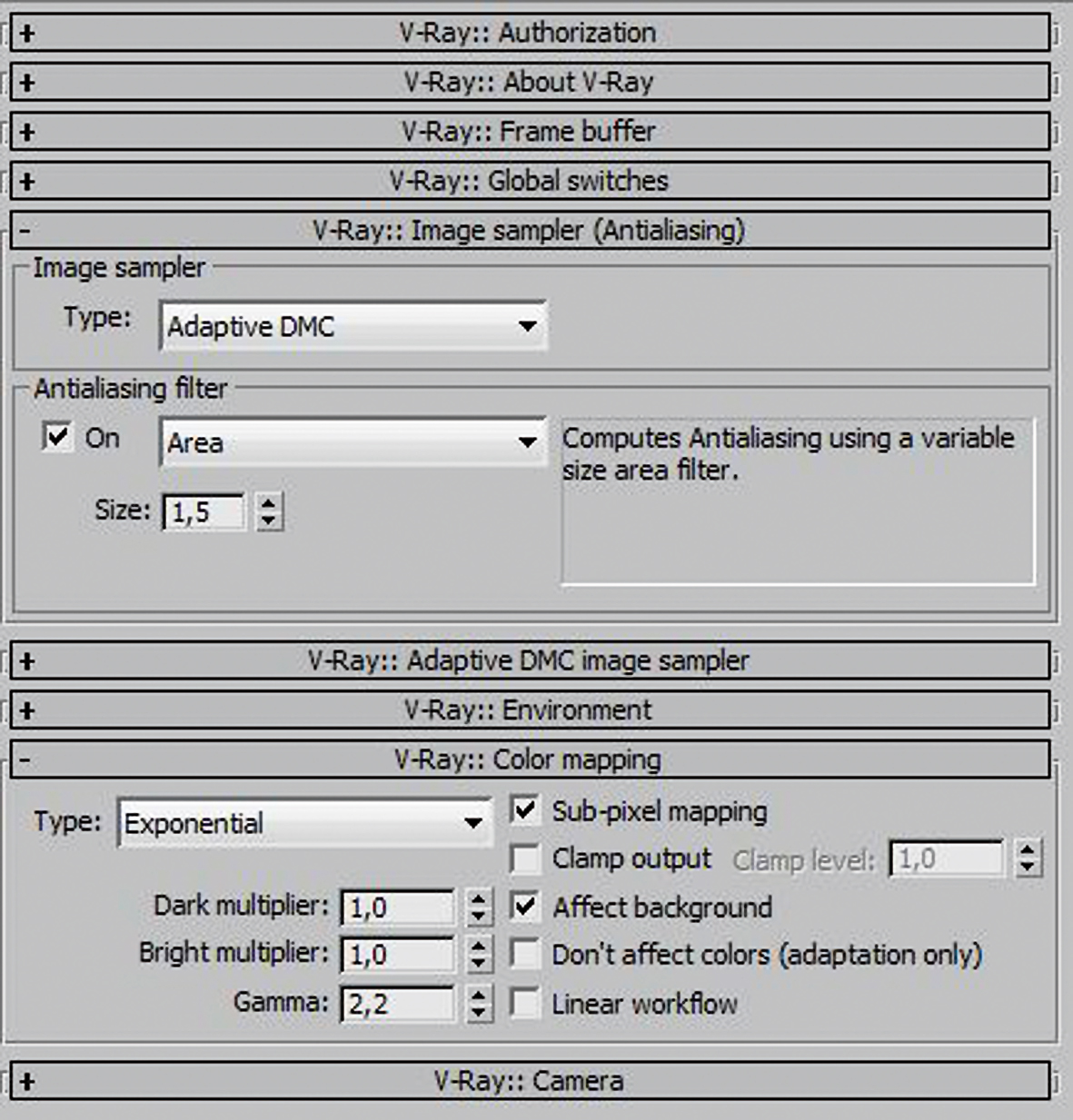Click the antialiasing Size spinner arrows
The height and width of the screenshot is (1120, 1073).
268,511
